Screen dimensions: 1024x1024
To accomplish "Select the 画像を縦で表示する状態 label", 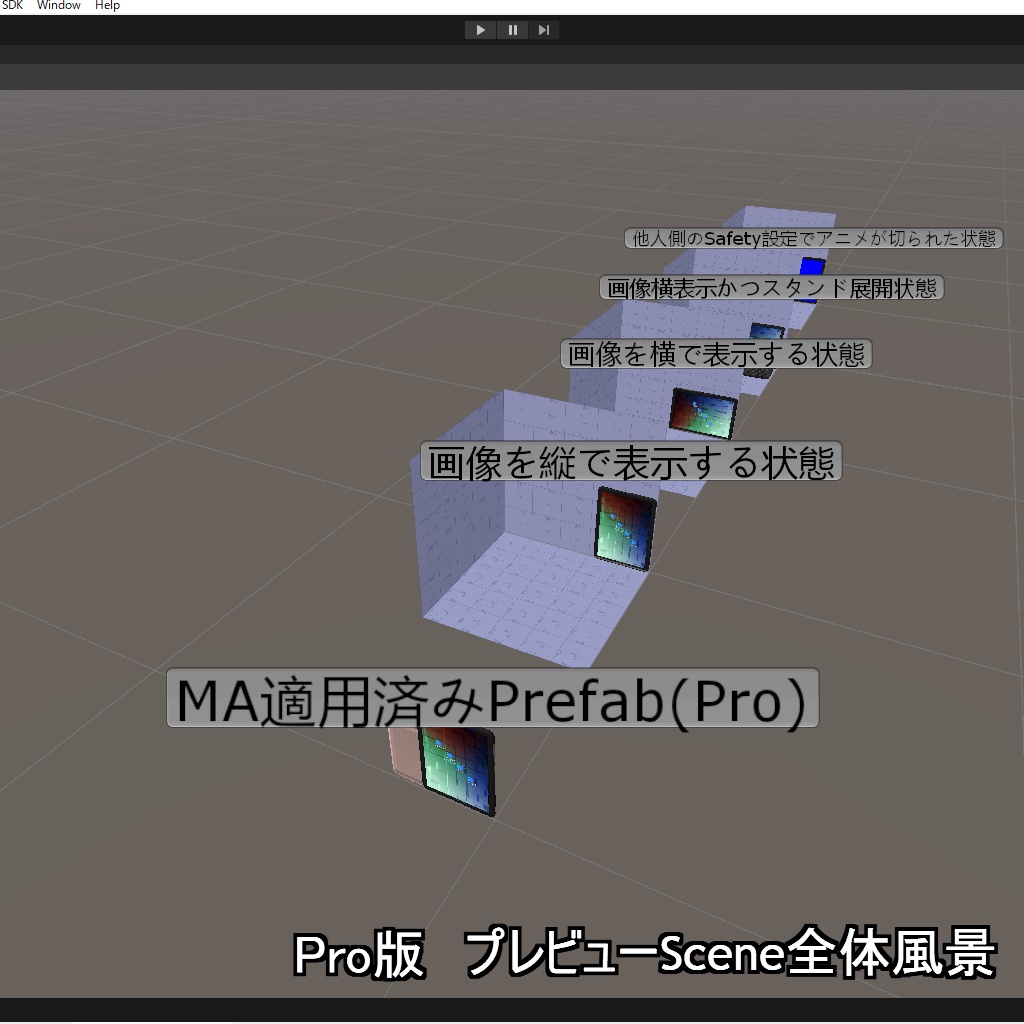I will point(633,461).
